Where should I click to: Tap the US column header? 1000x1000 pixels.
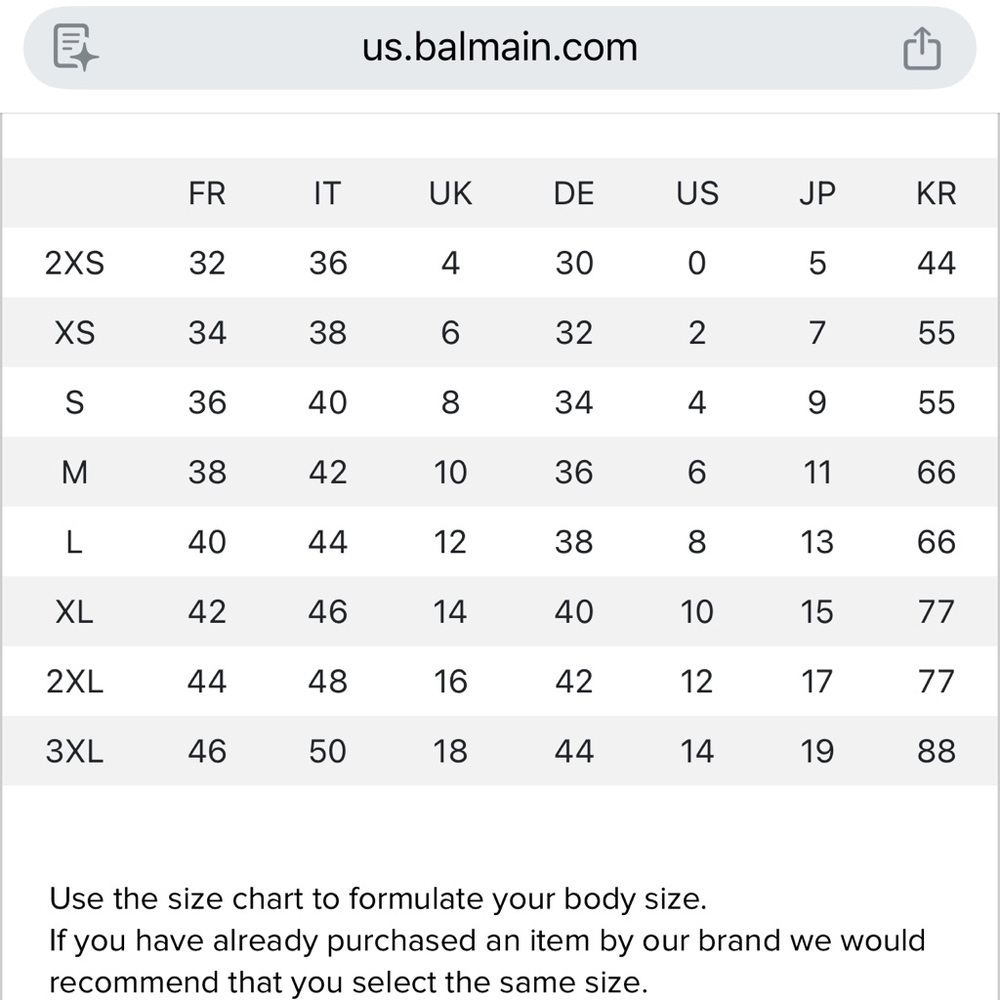(697, 193)
